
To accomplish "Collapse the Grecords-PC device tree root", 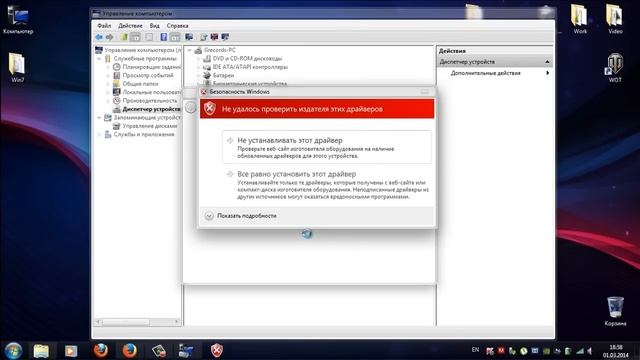I will point(189,50).
